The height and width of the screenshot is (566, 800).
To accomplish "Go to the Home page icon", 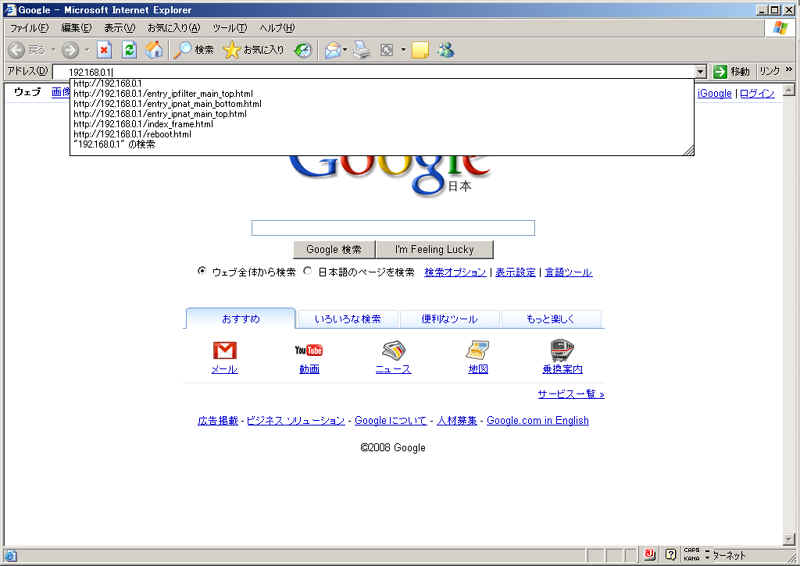I will 154,50.
